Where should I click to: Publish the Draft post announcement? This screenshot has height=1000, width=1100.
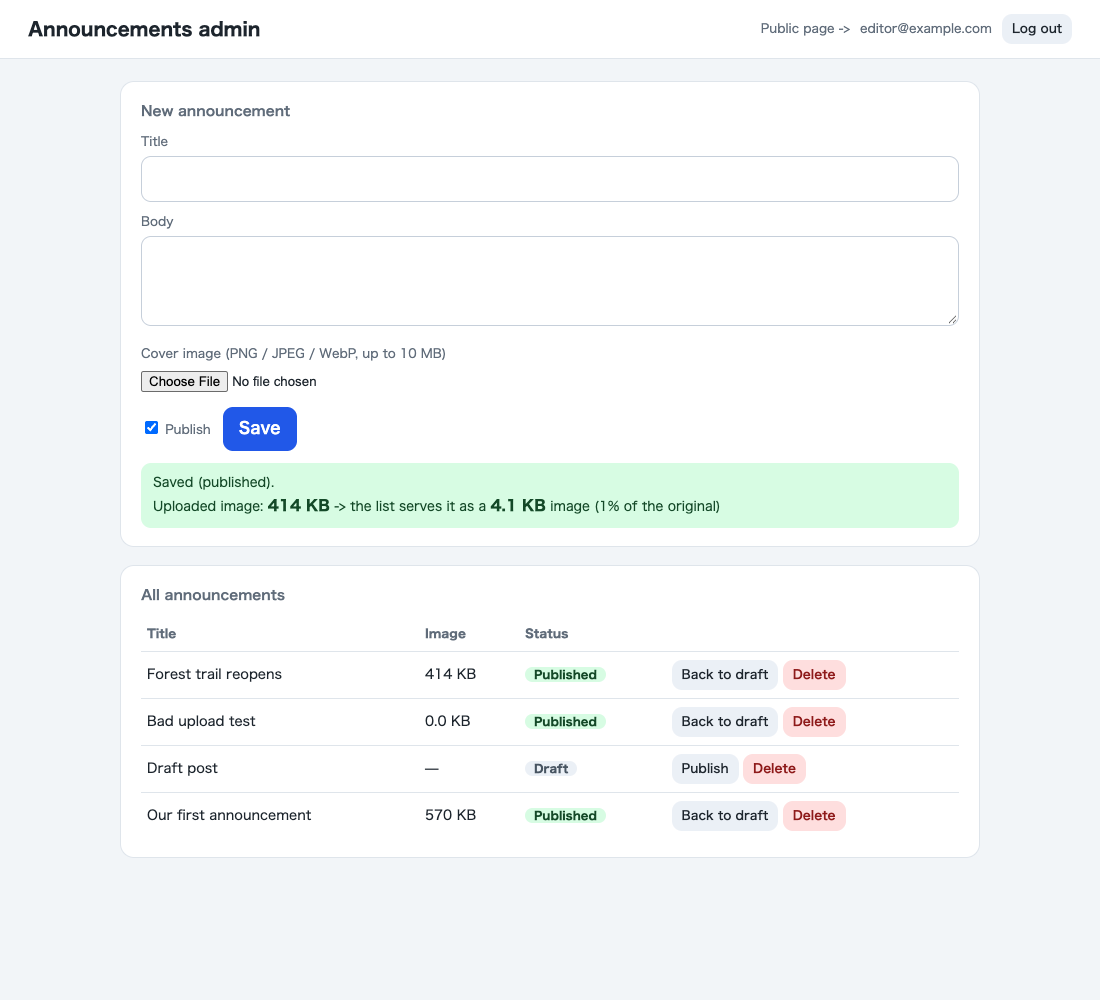[704, 769]
